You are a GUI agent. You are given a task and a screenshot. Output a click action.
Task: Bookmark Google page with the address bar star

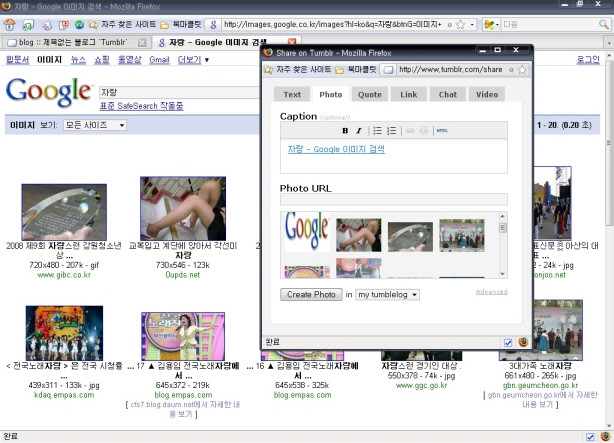[x=461, y=25]
